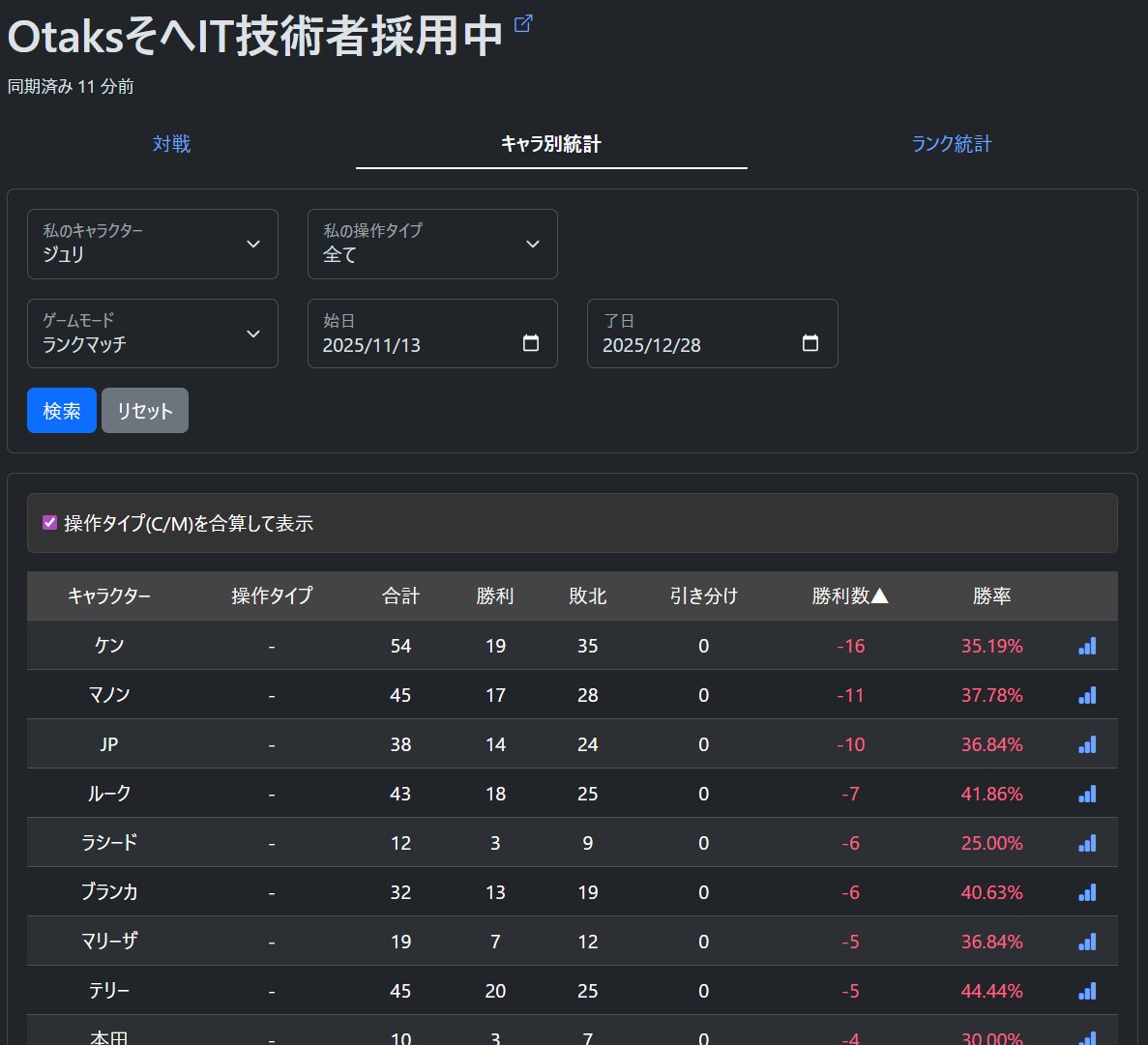Click the 同期済み 11 分前 status text

71,86
